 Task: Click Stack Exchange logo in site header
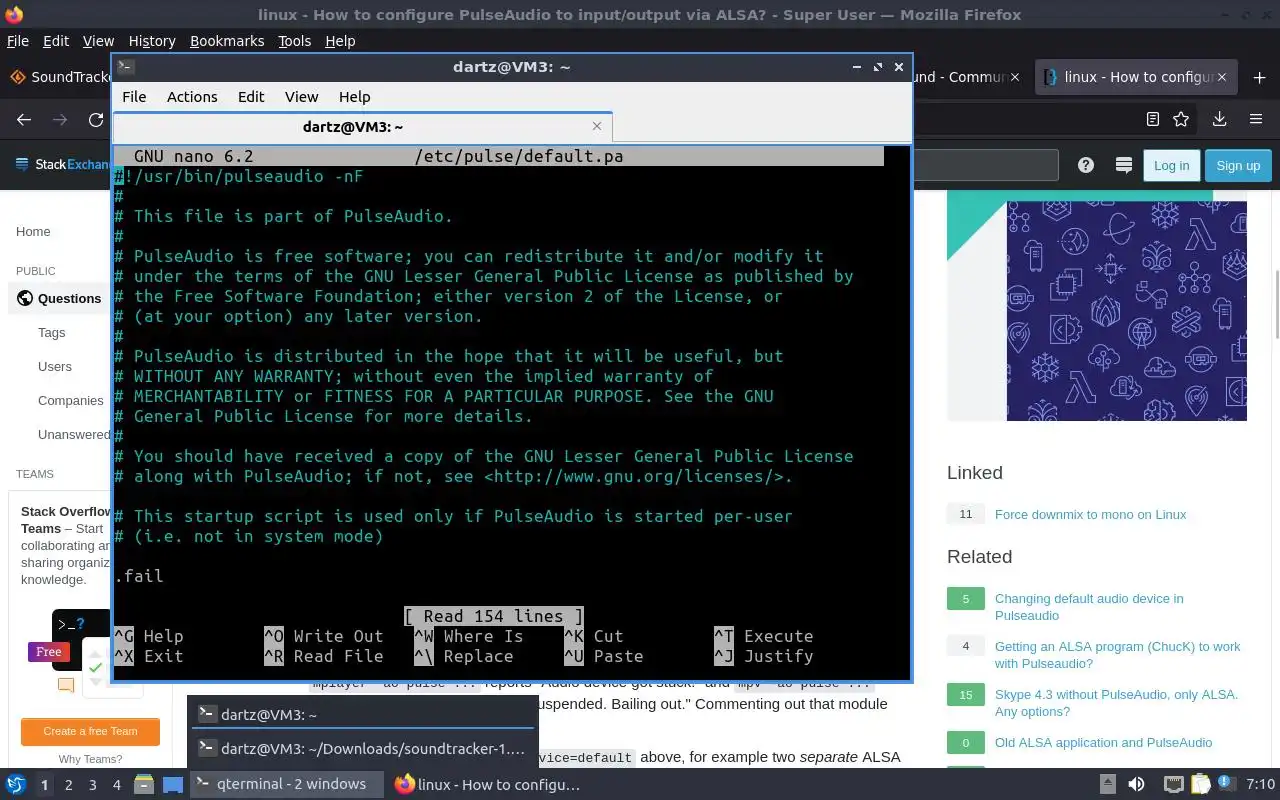[x=62, y=165]
